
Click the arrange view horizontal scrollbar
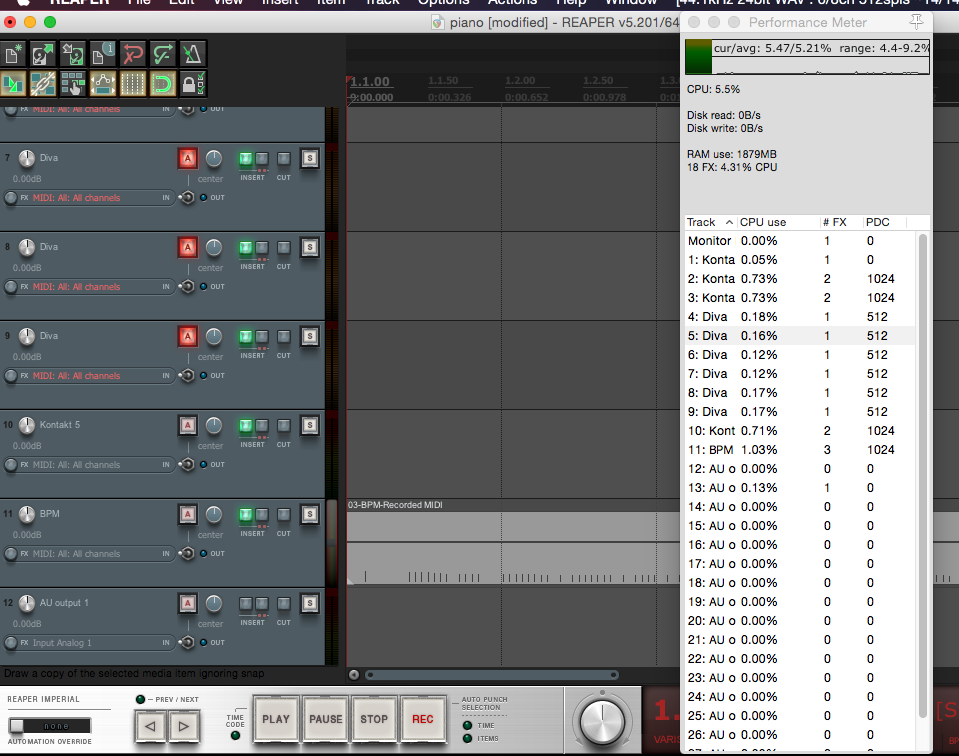pyautogui.click(x=492, y=675)
